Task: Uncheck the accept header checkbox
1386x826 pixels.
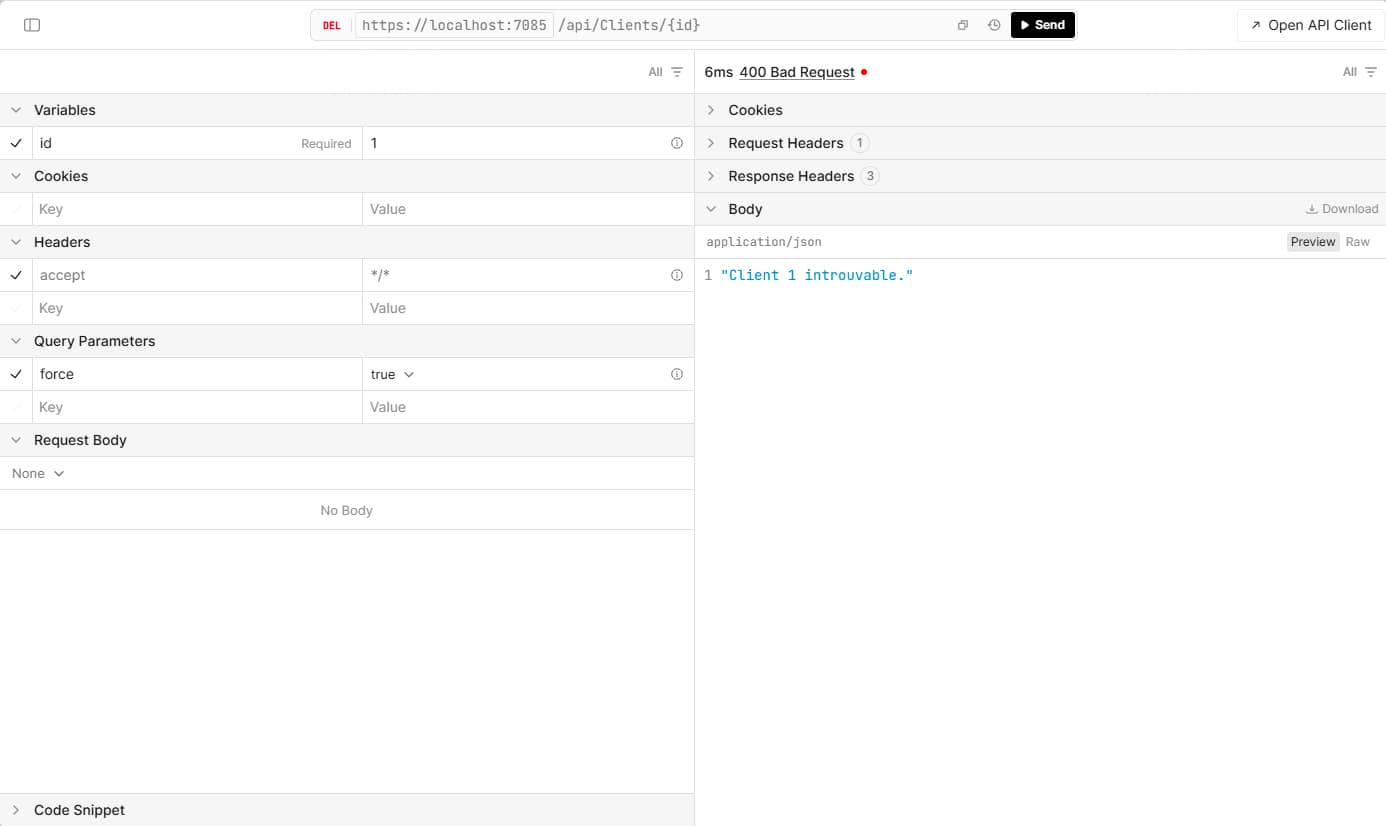Action: point(16,275)
